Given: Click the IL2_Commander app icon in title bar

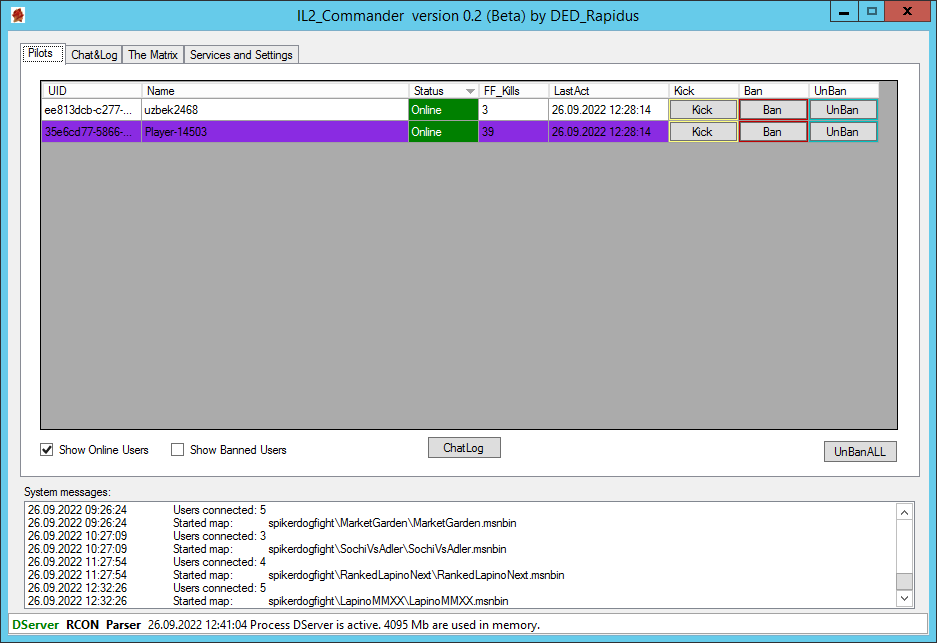Looking at the screenshot, I should [18, 15].
